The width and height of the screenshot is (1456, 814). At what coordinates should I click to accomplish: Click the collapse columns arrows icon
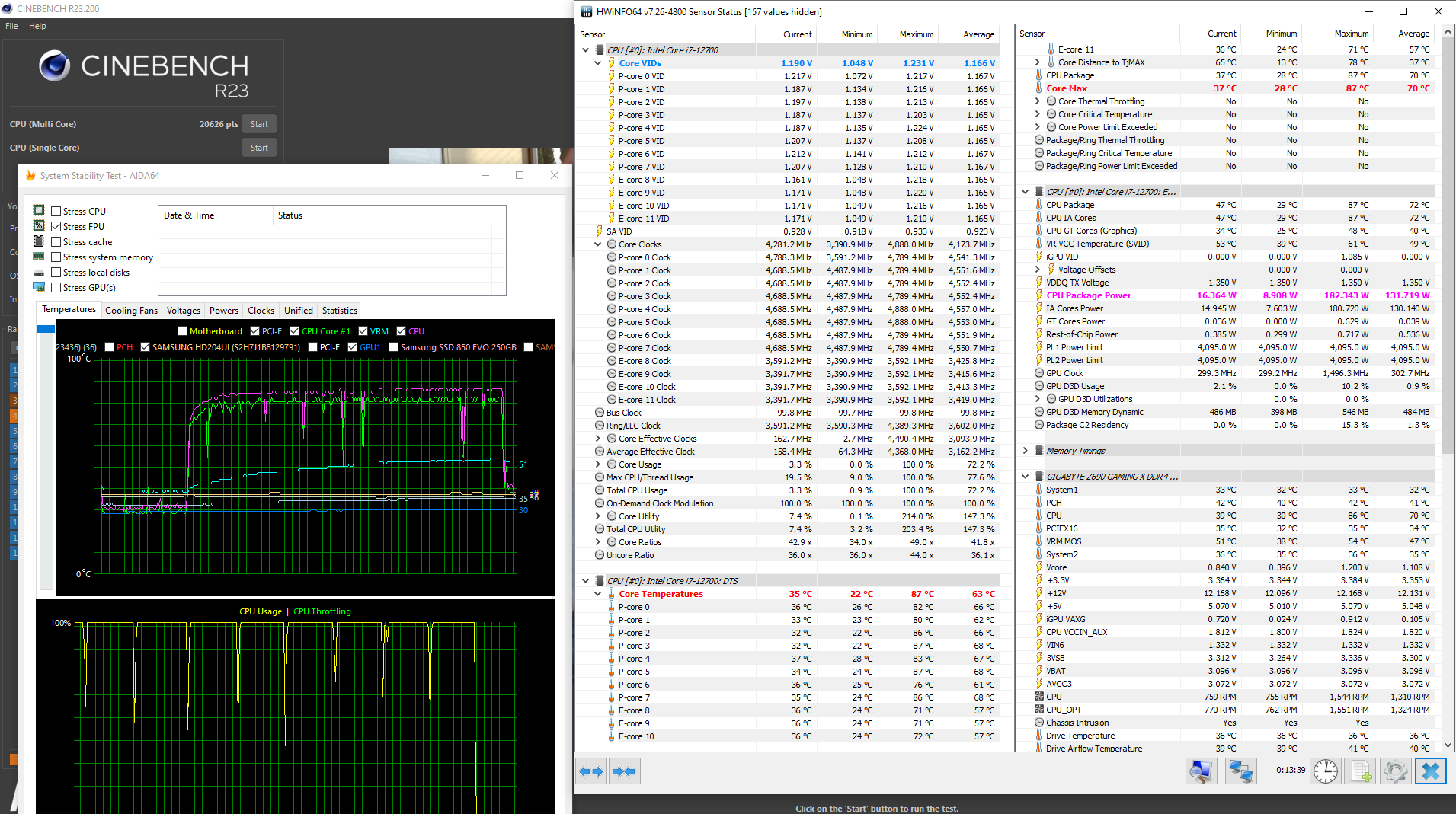[x=624, y=771]
